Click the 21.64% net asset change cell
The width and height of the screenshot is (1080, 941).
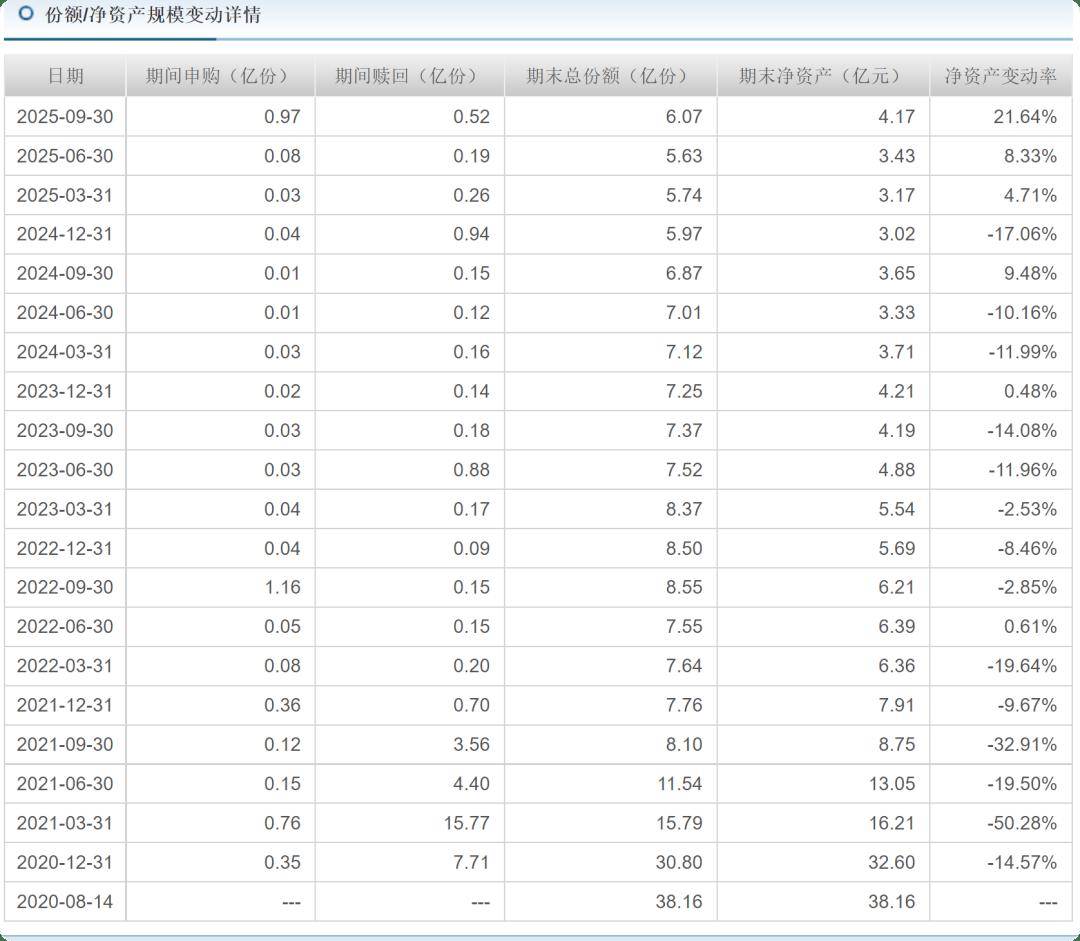pos(1024,117)
